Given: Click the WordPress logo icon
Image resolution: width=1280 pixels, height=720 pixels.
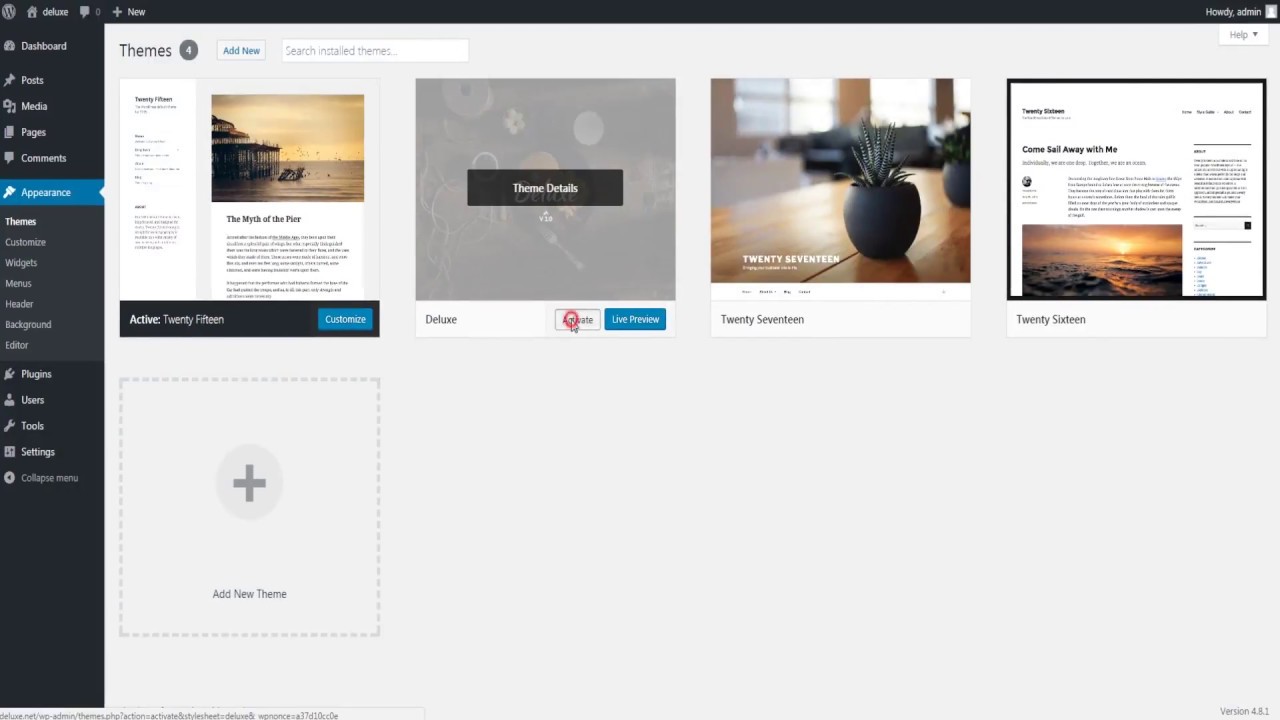Looking at the screenshot, I should 9,11.
